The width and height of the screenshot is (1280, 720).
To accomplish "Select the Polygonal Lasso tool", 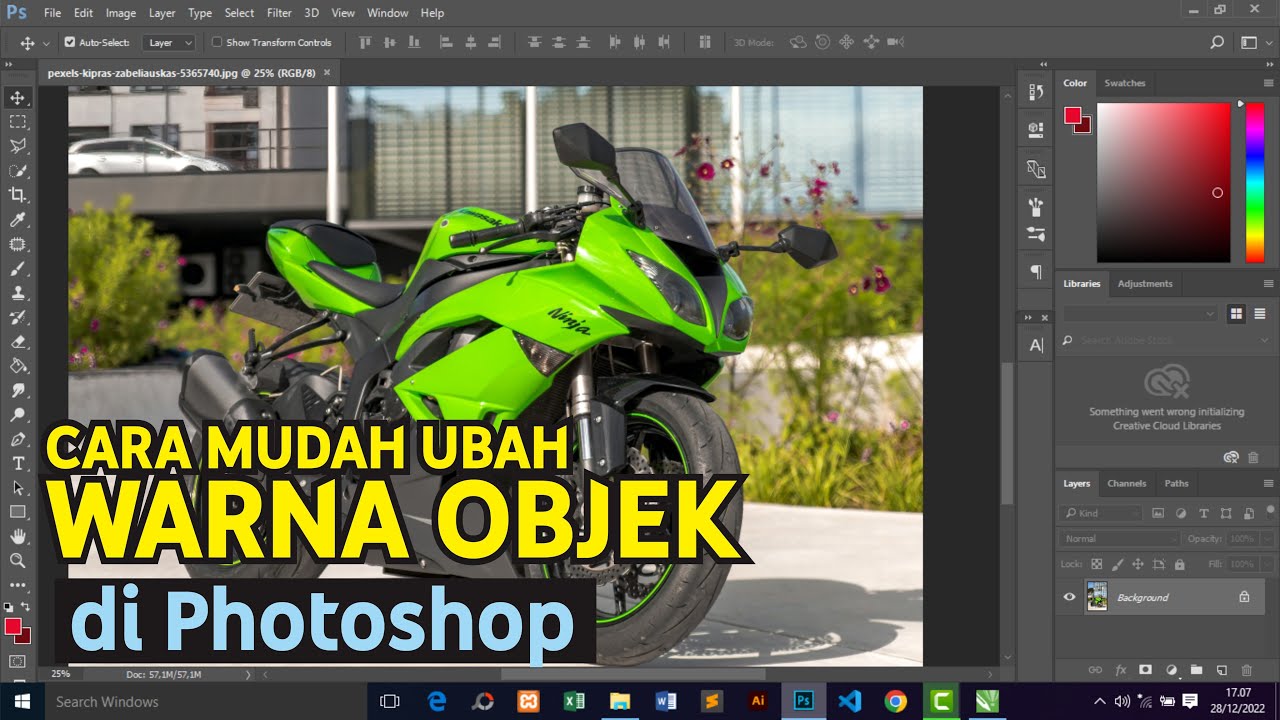I will (x=18, y=146).
